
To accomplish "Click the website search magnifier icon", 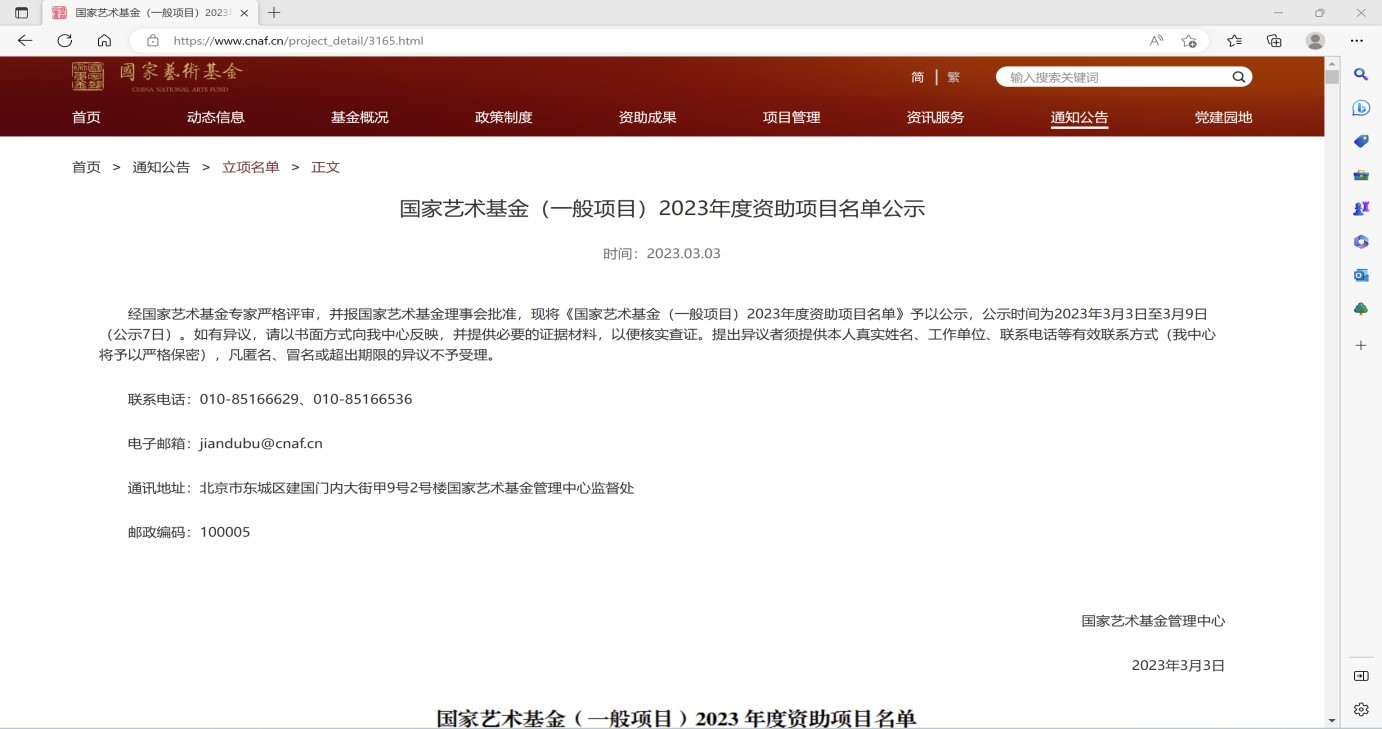I will point(1238,77).
